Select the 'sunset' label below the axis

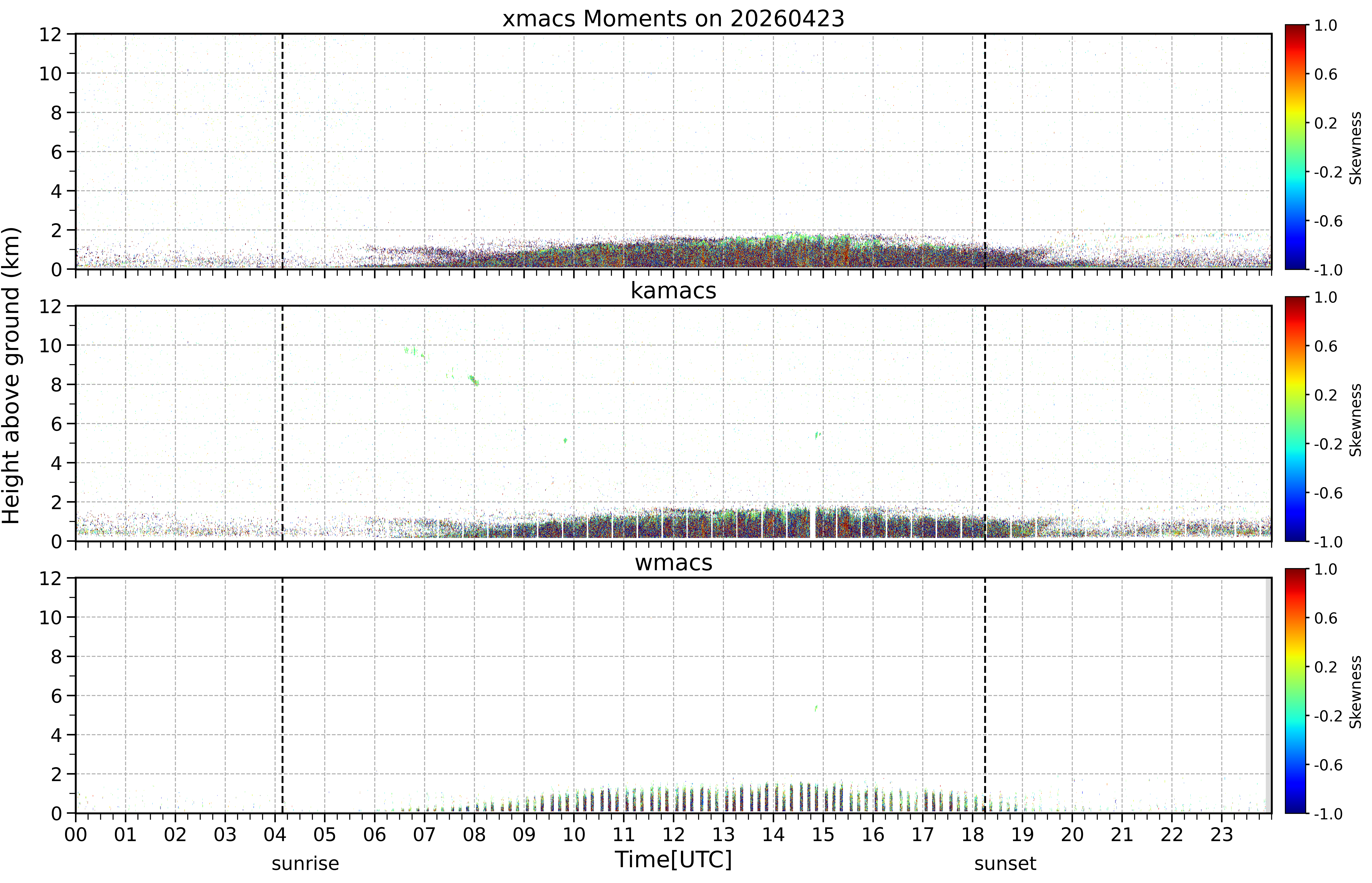(1005, 863)
